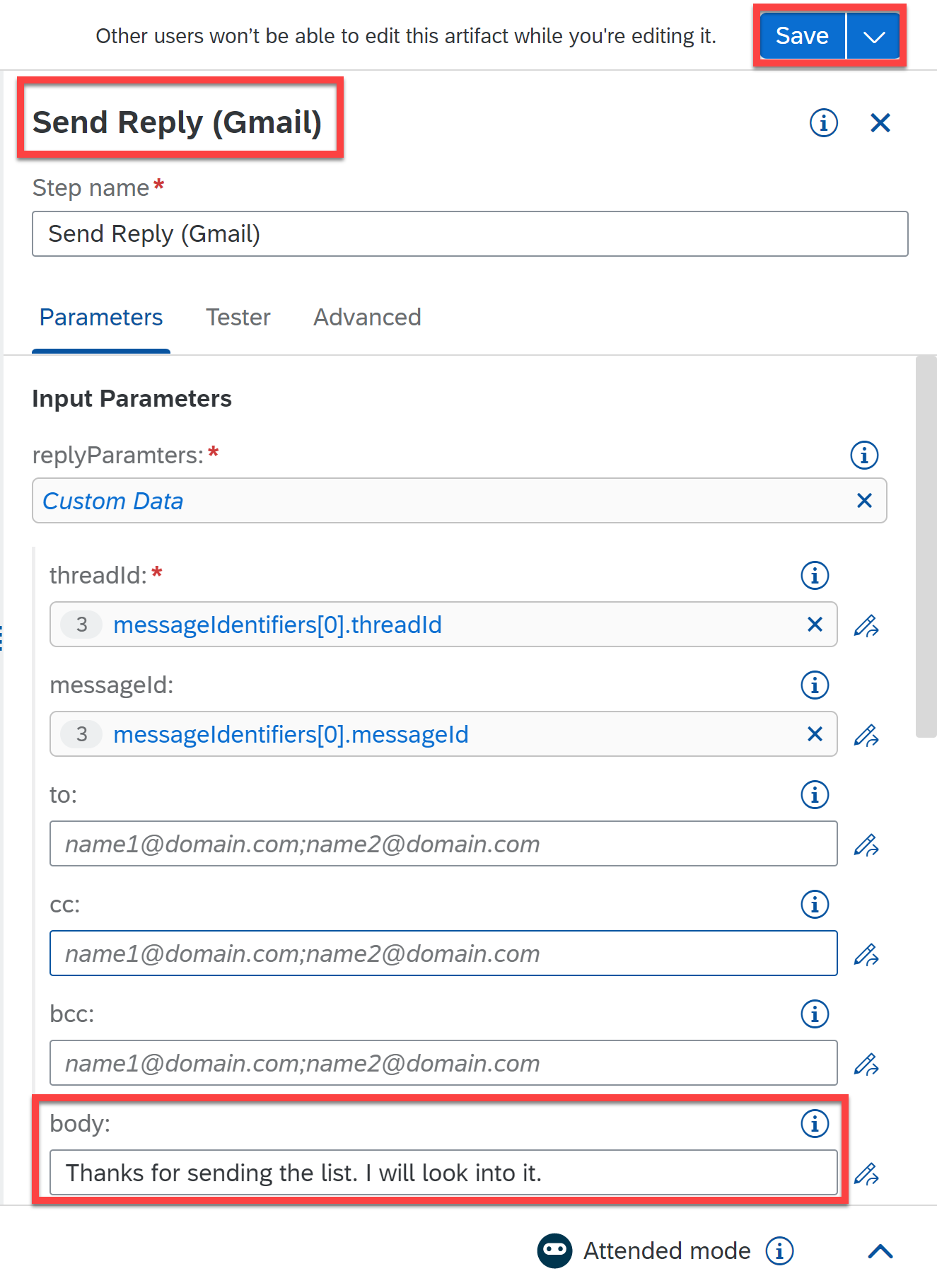Show info for replyParamters field

(x=864, y=455)
